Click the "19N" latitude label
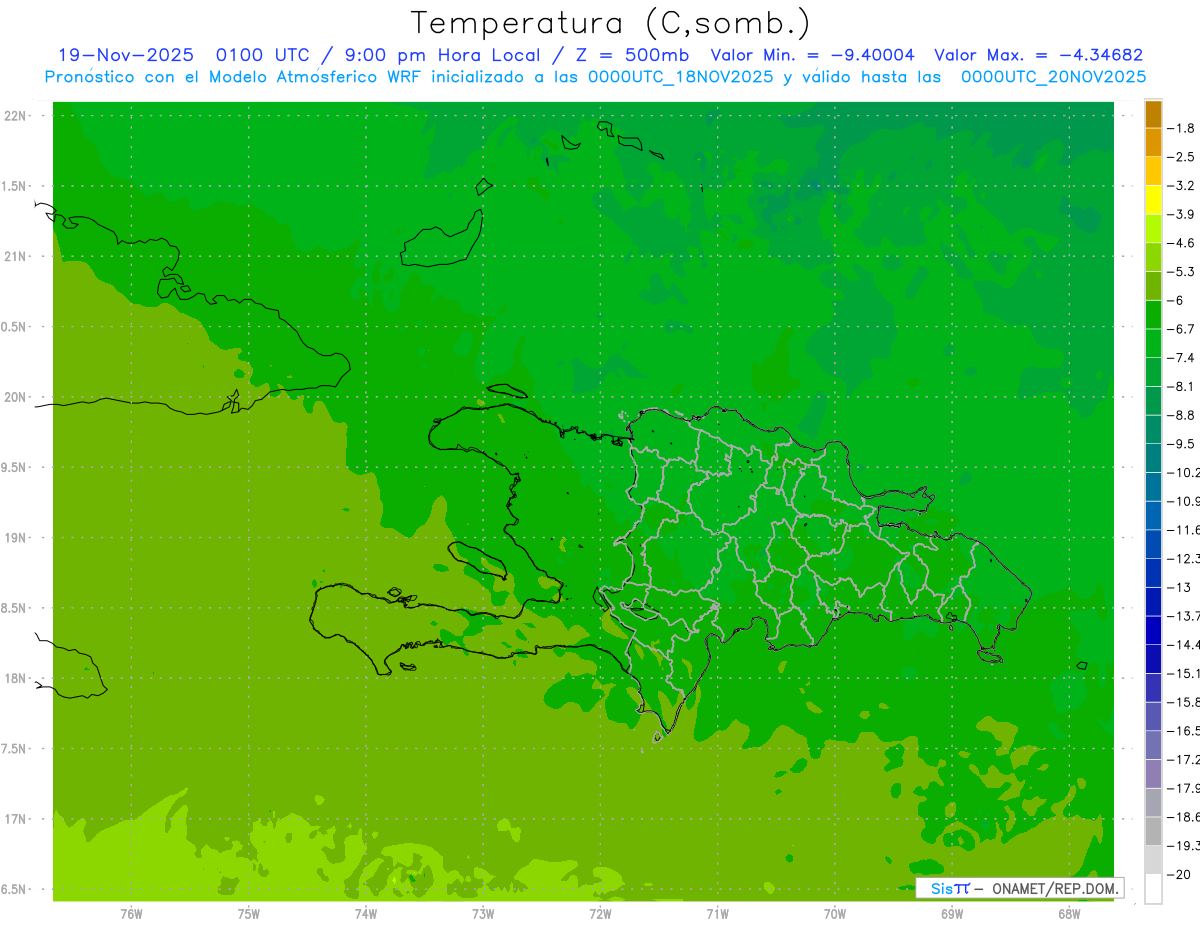Screen dimensions: 1200x927 click(15, 538)
